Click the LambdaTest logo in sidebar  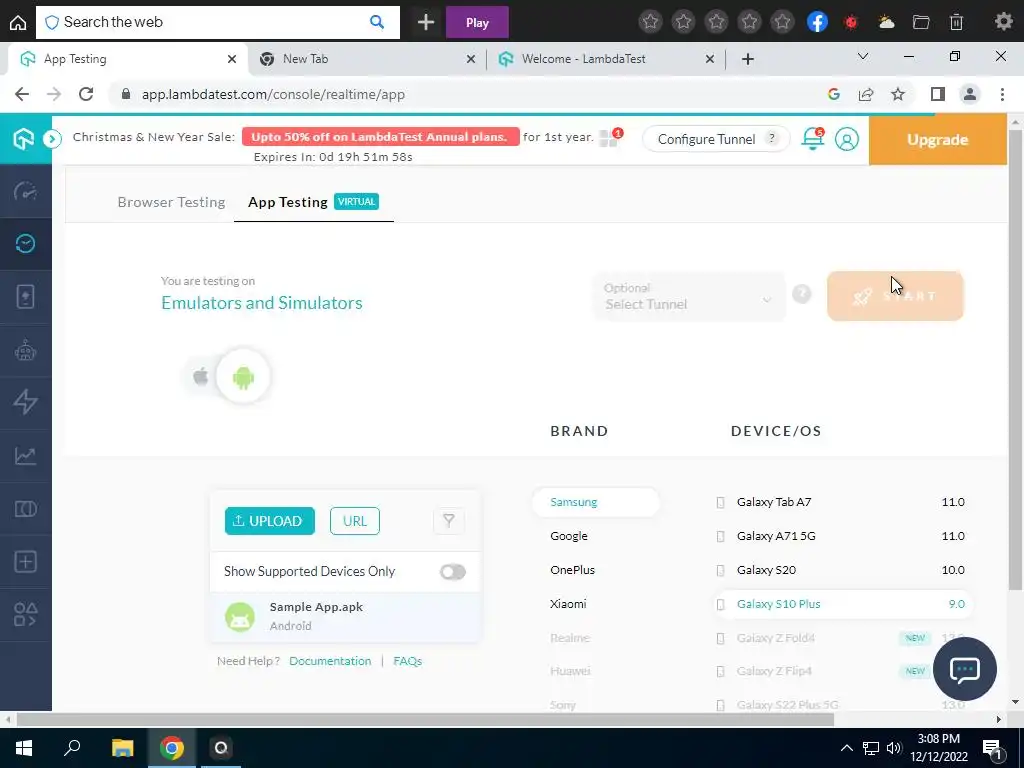point(24,138)
